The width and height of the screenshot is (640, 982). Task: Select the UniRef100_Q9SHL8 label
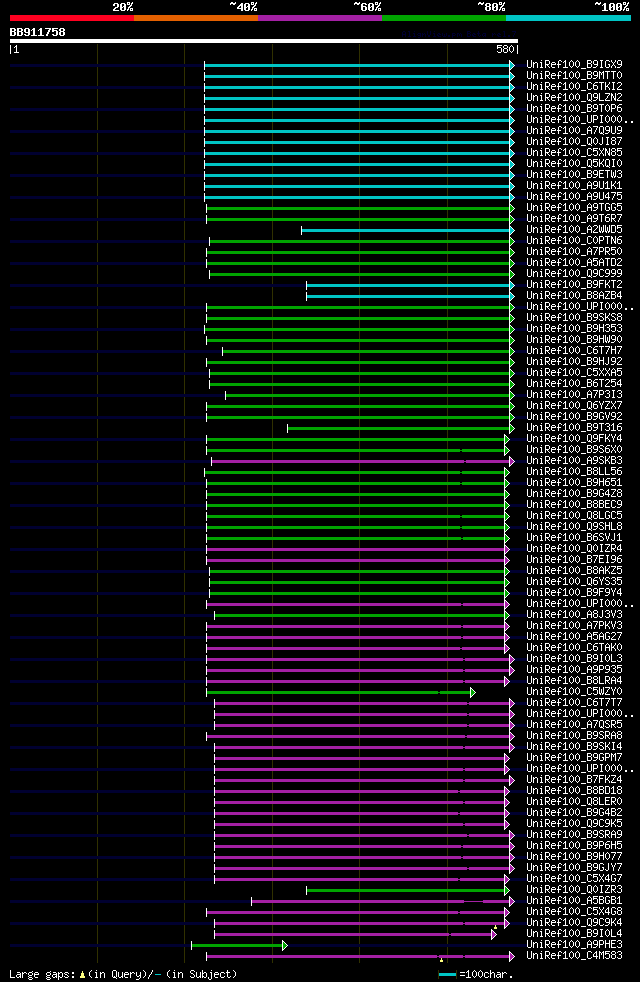pyautogui.click(x=574, y=527)
